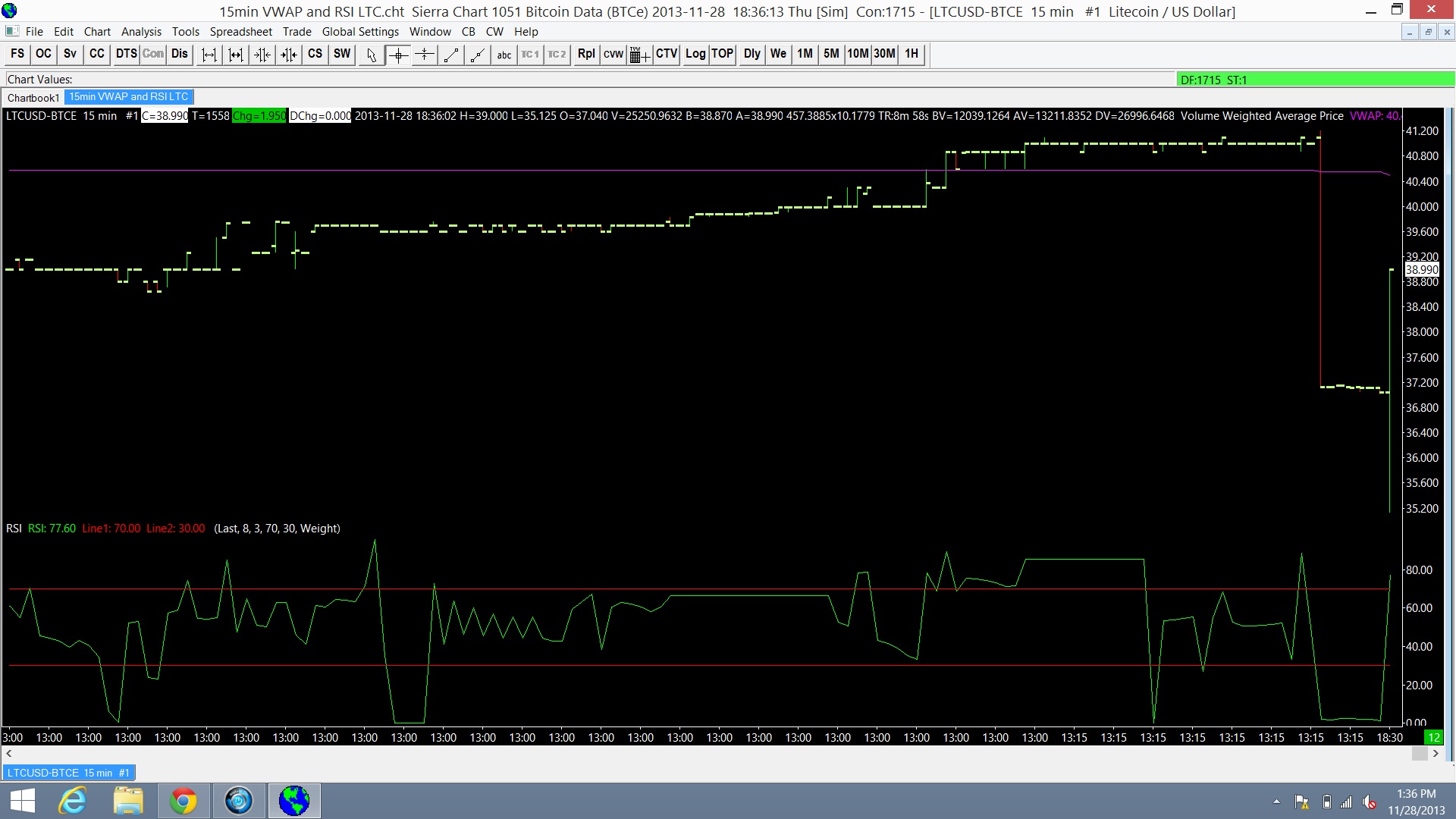The image size is (1456, 819).
Task: Switch chart to 1M timeframe
Action: click(x=805, y=54)
